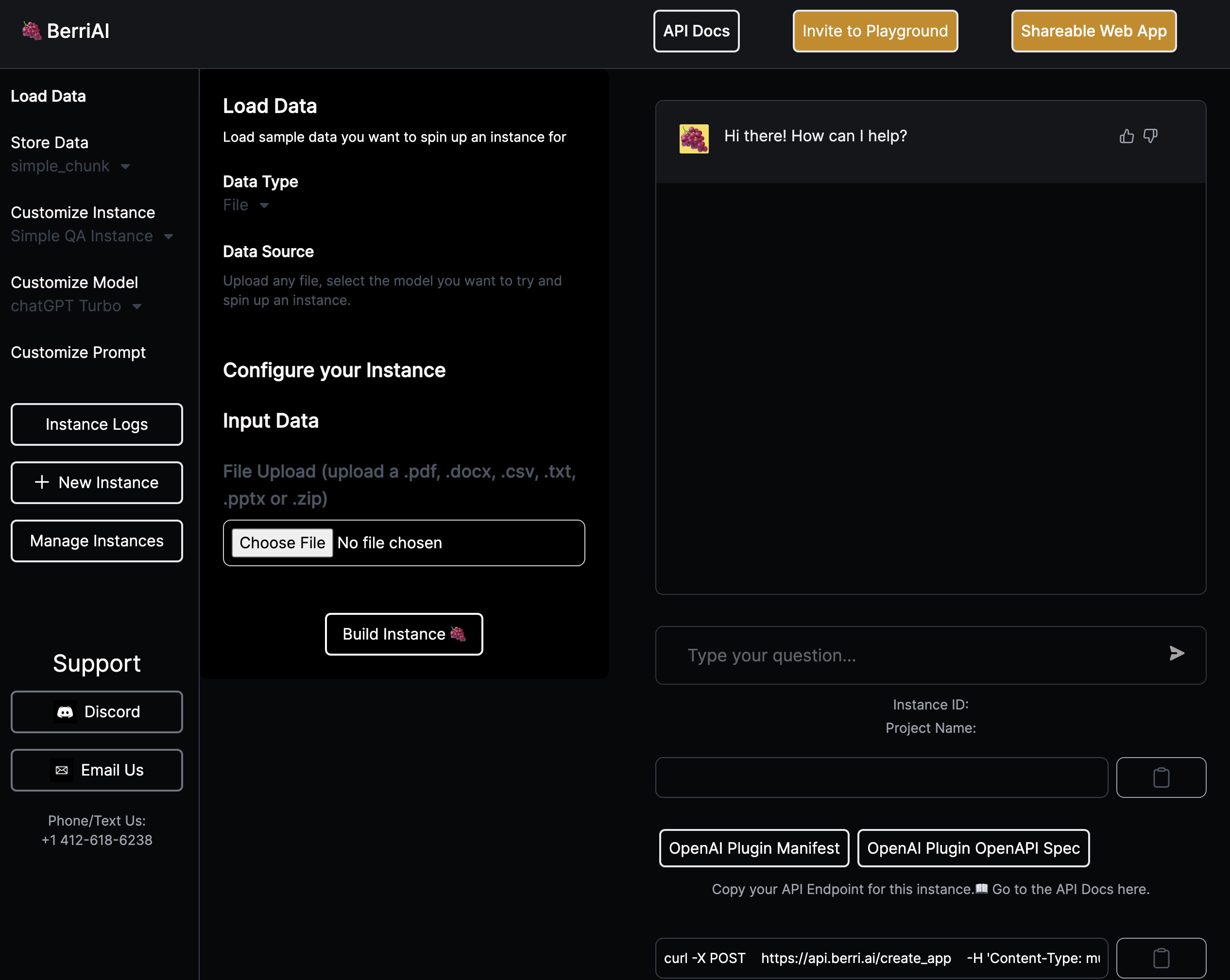Viewport: 1230px width, 980px height.
Task: Click the Instance ID label
Action: point(930,705)
